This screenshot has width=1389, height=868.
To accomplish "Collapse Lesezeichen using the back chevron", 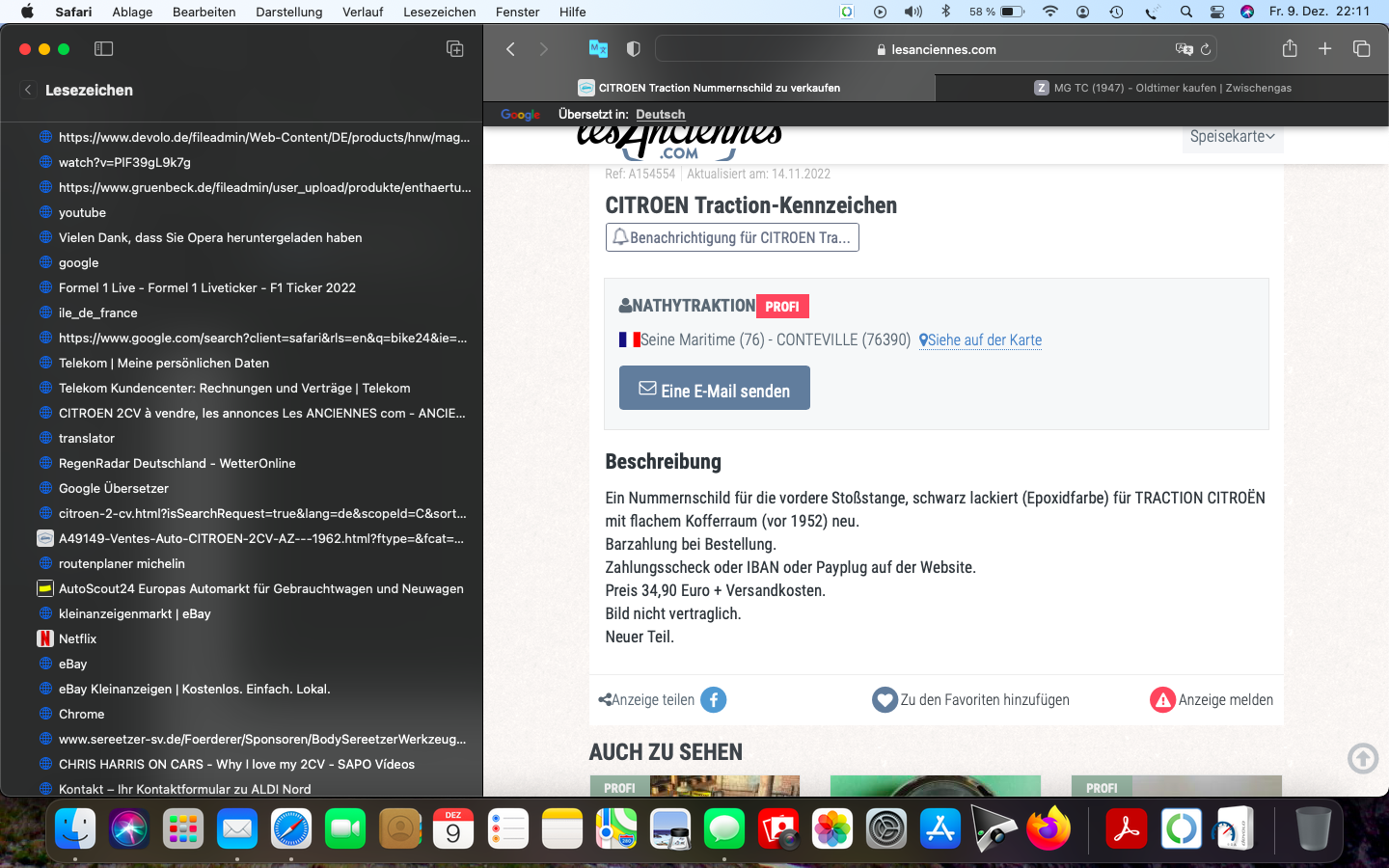I will coord(28,90).
